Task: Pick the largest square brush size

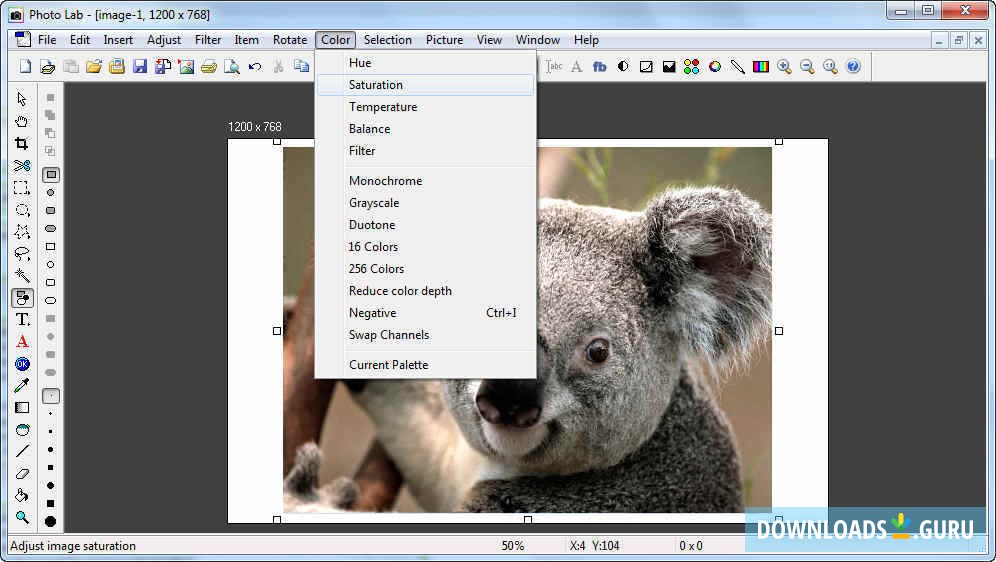Action: click(x=51, y=504)
